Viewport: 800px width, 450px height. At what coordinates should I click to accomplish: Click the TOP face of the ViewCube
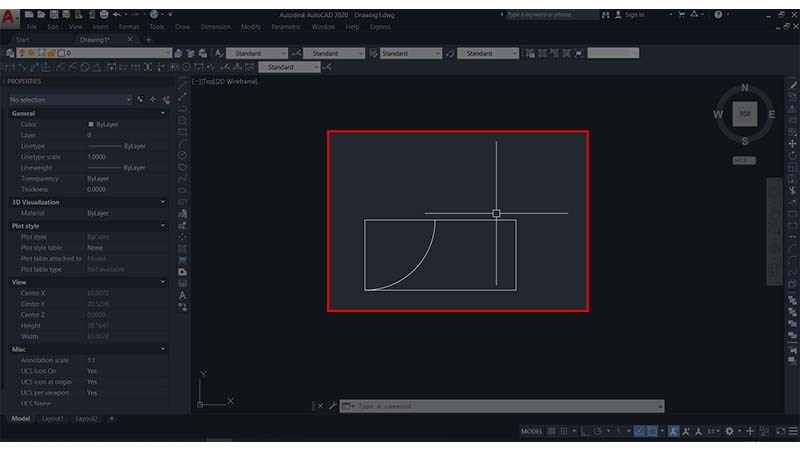(x=744, y=114)
